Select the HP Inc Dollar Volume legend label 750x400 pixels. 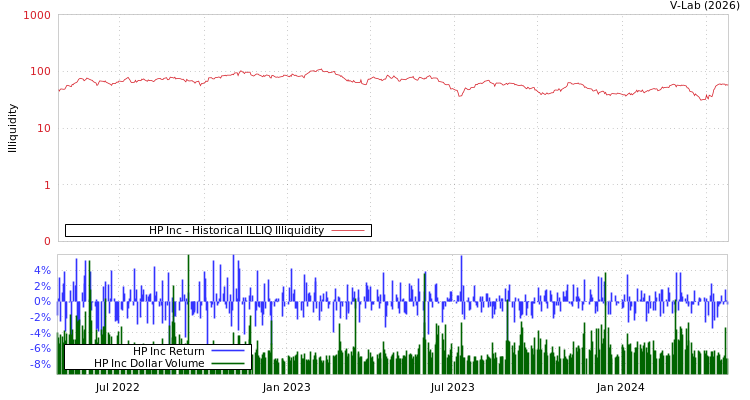pos(149,363)
